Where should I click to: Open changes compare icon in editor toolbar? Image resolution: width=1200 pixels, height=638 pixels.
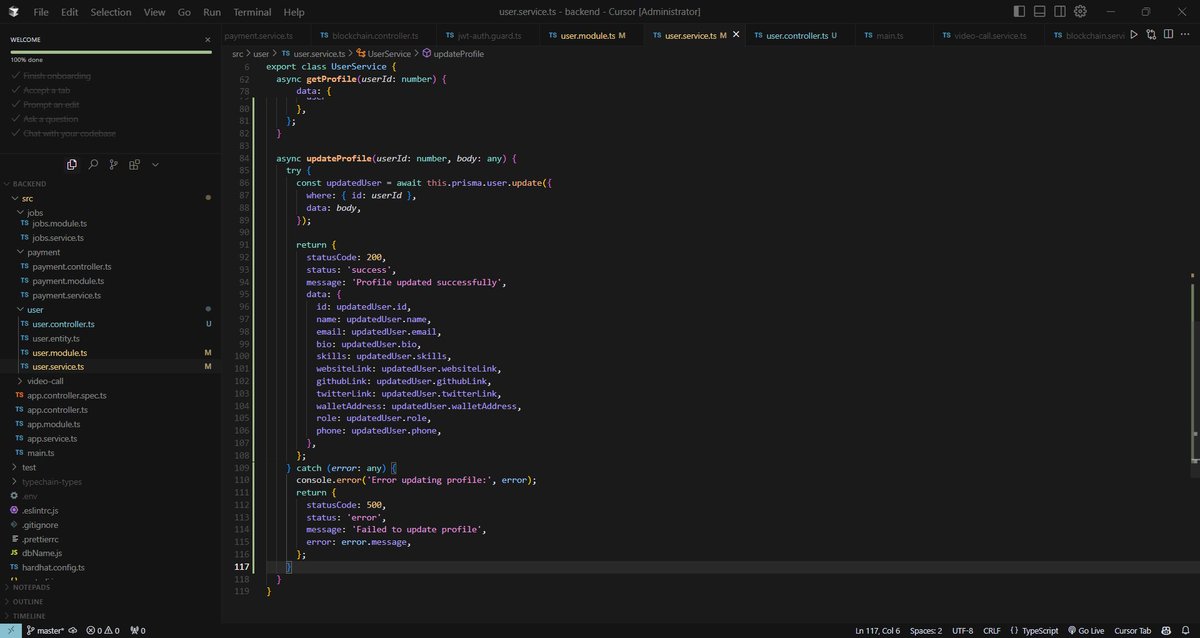click(1151, 35)
